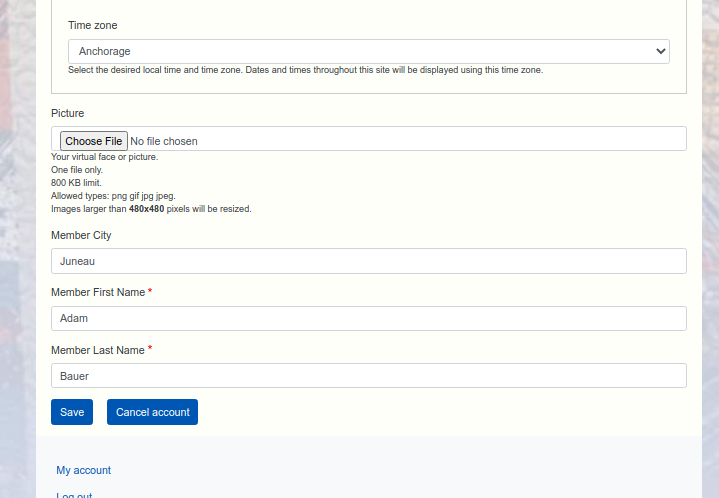Click the bold 480x480 size text

point(146,209)
